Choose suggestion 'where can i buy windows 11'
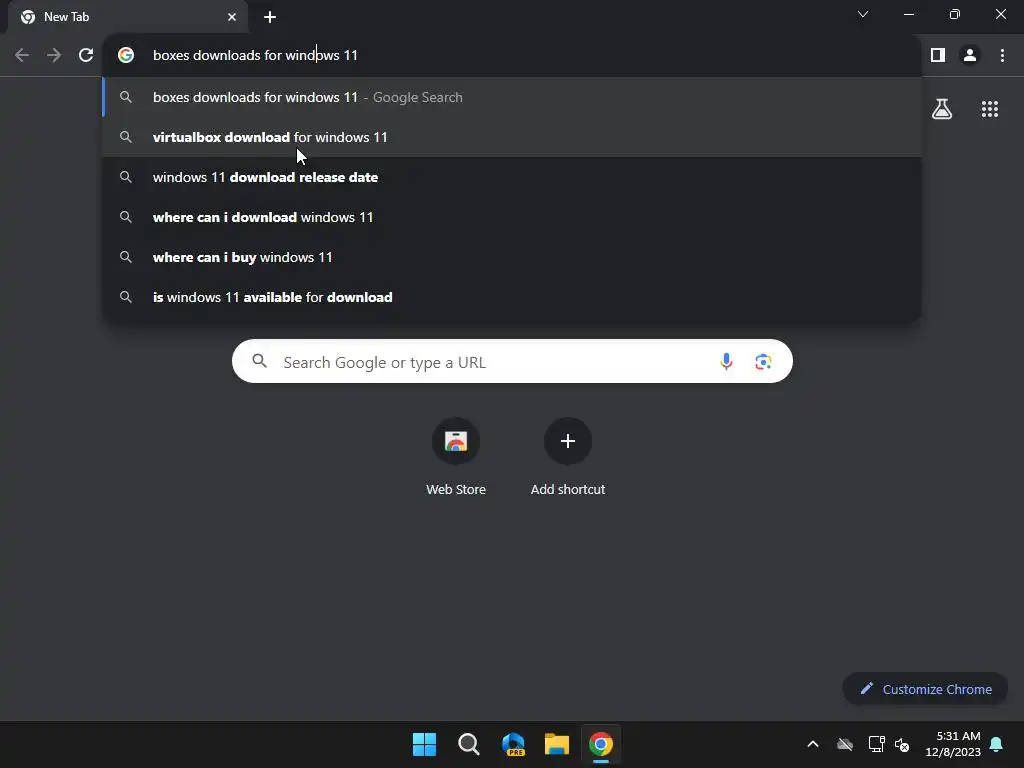1024x768 pixels. pyautogui.click(x=512, y=257)
